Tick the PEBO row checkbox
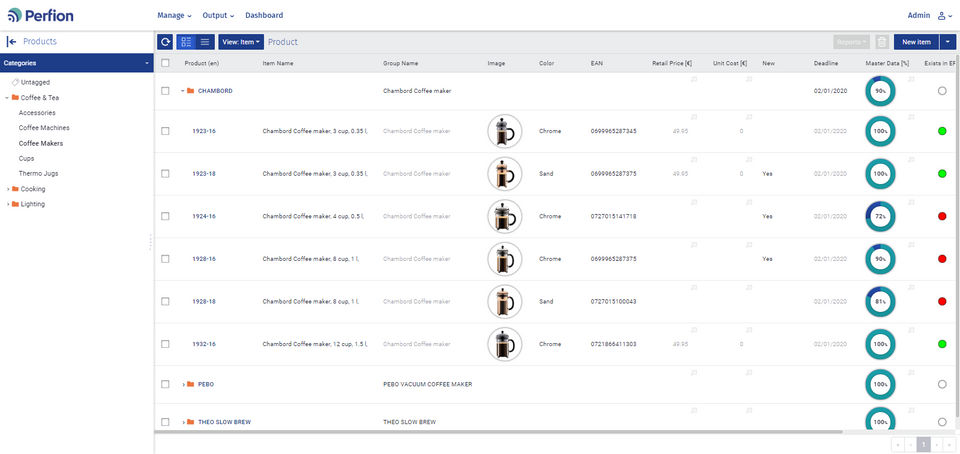This screenshot has width=960, height=454. [x=165, y=384]
